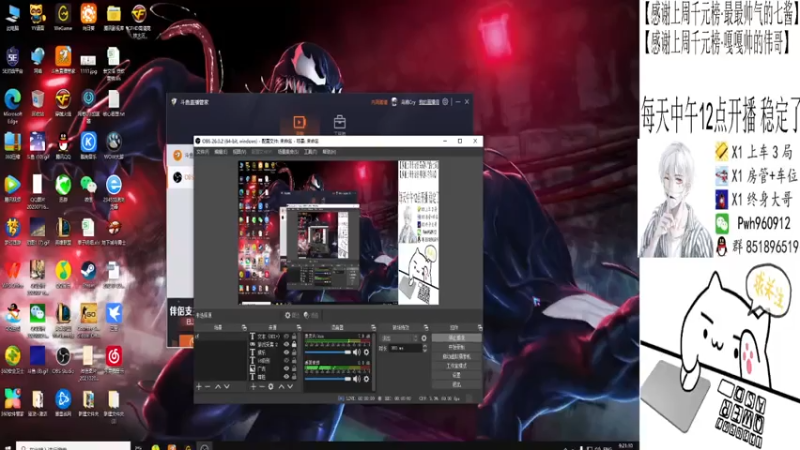This screenshot has width=800, height=450.
Task: Pop out the Controls dock using its header icon
Action: [480, 328]
